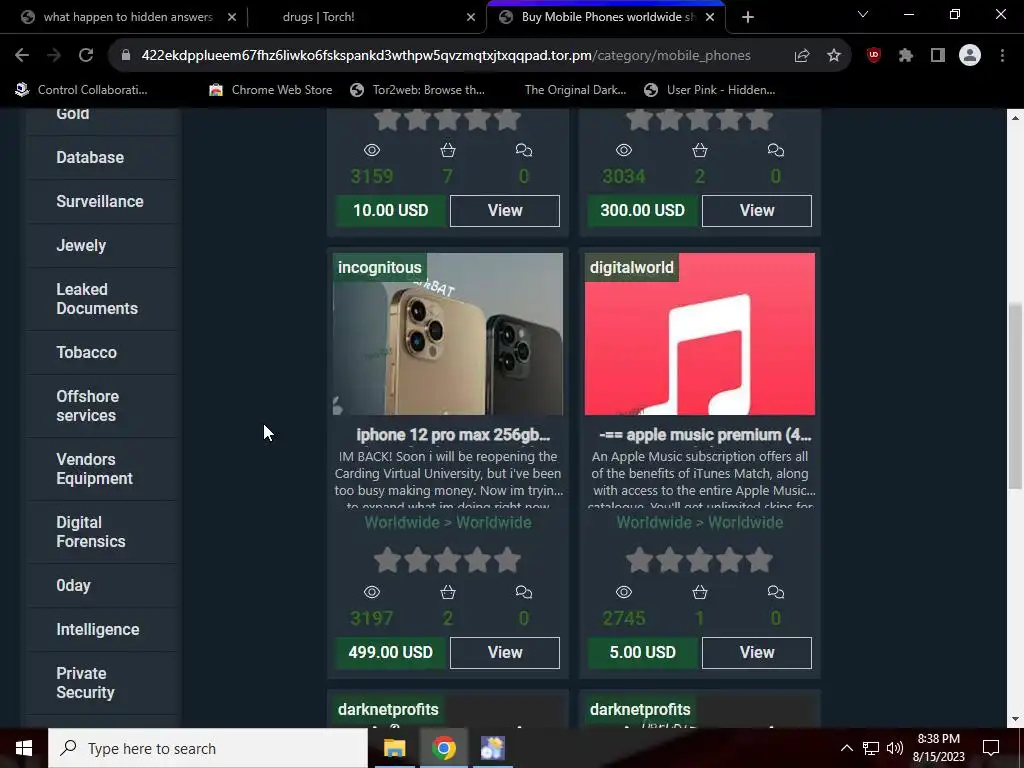
Task: Click the apple music product image
Action: 699,334
